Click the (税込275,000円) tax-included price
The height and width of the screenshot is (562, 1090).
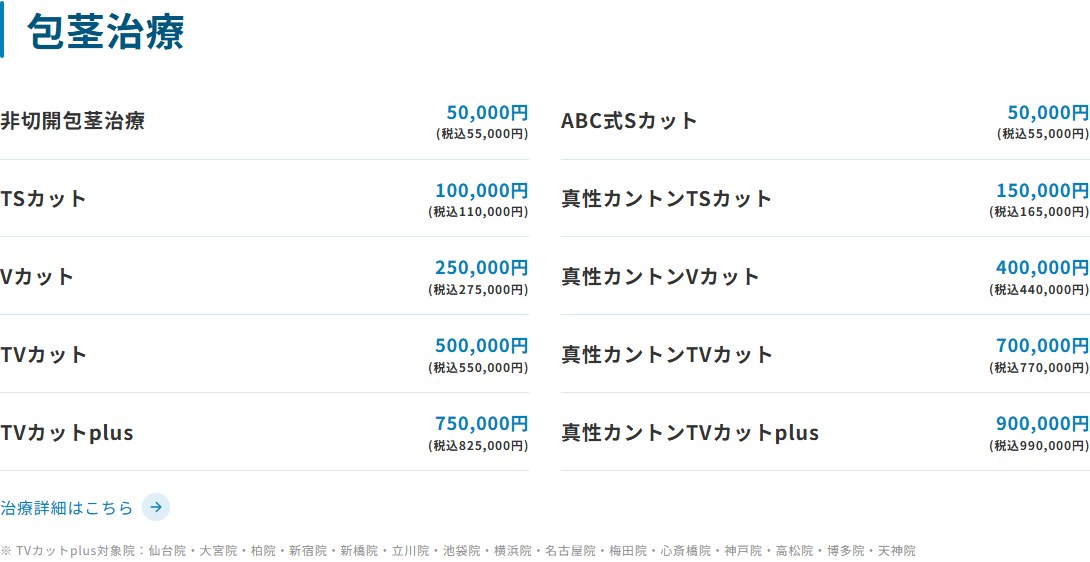(478, 290)
